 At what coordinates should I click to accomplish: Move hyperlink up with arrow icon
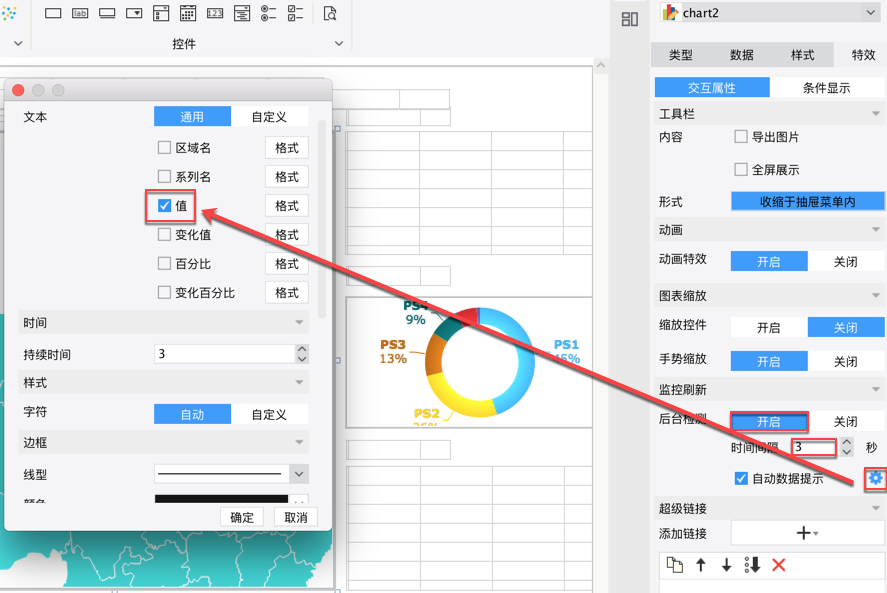(701, 565)
